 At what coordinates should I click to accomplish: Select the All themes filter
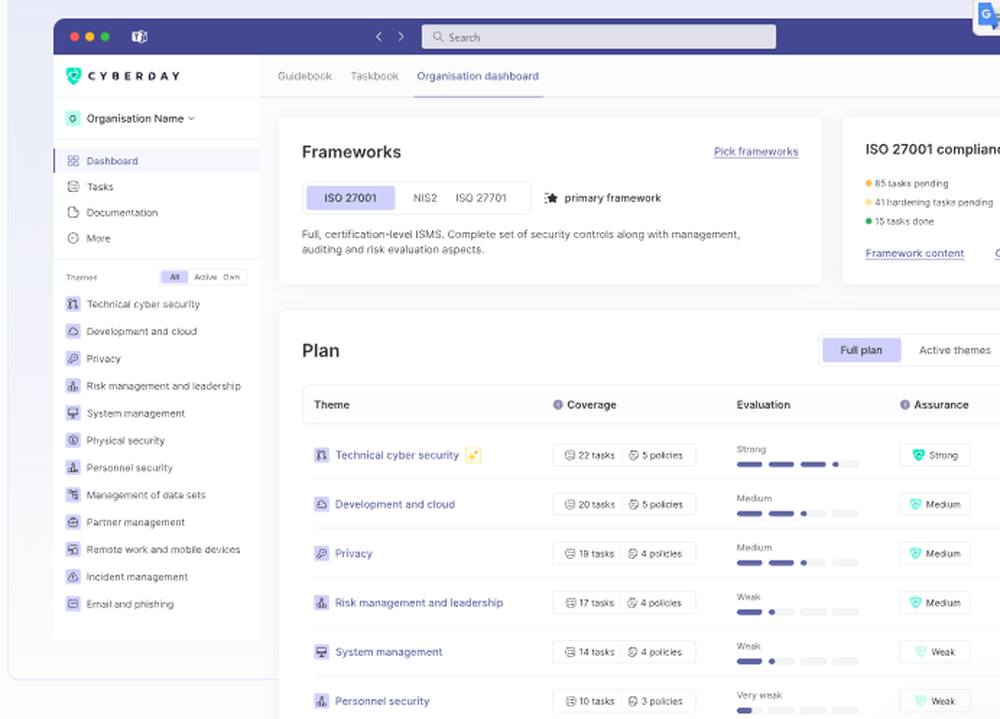[x=174, y=277]
